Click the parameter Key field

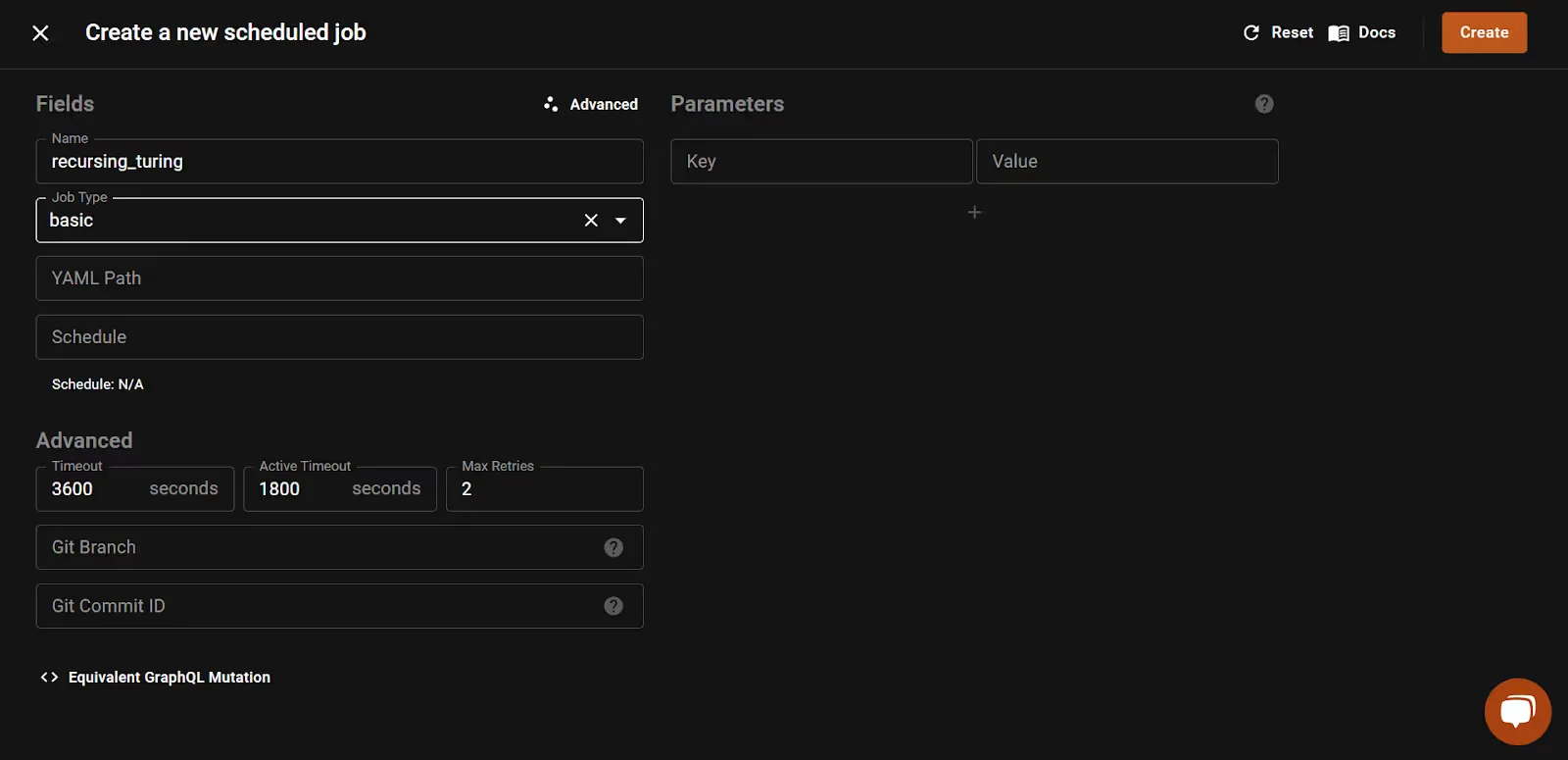point(821,162)
